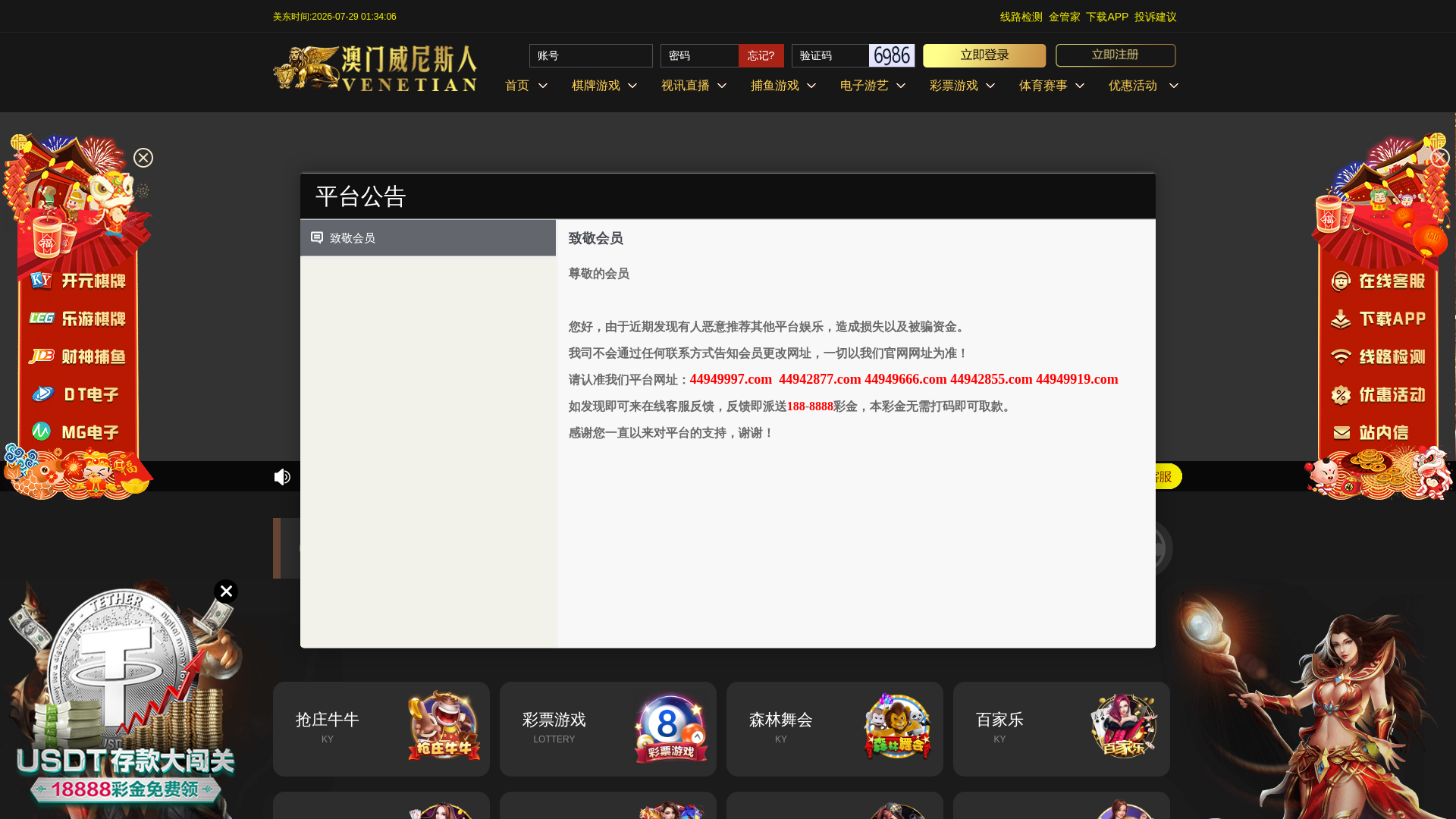
Task: Open 体育赛事 navigation menu
Action: [1043, 86]
